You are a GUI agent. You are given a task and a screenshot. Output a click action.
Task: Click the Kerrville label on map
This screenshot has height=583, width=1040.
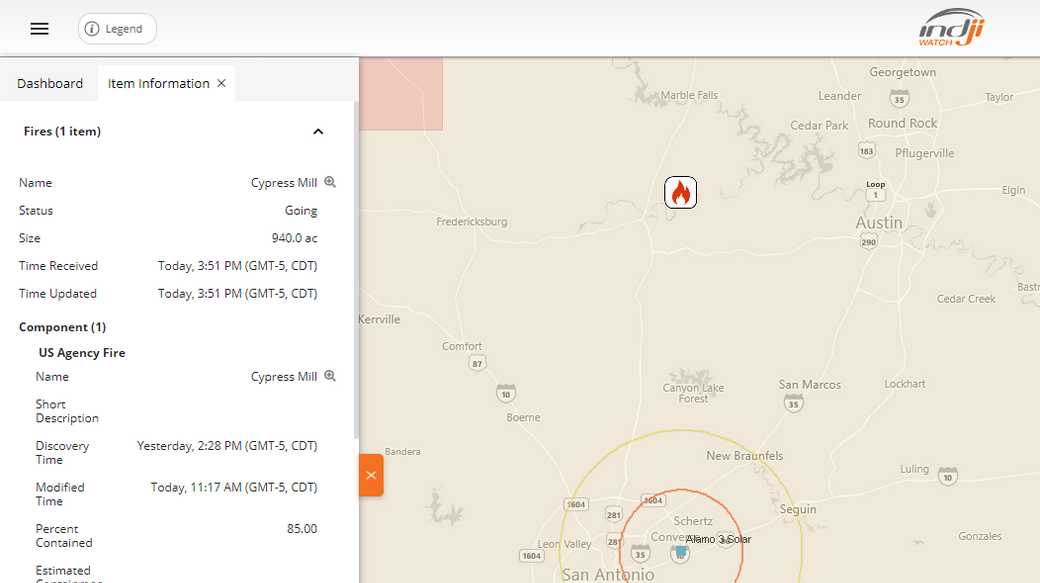coord(379,319)
